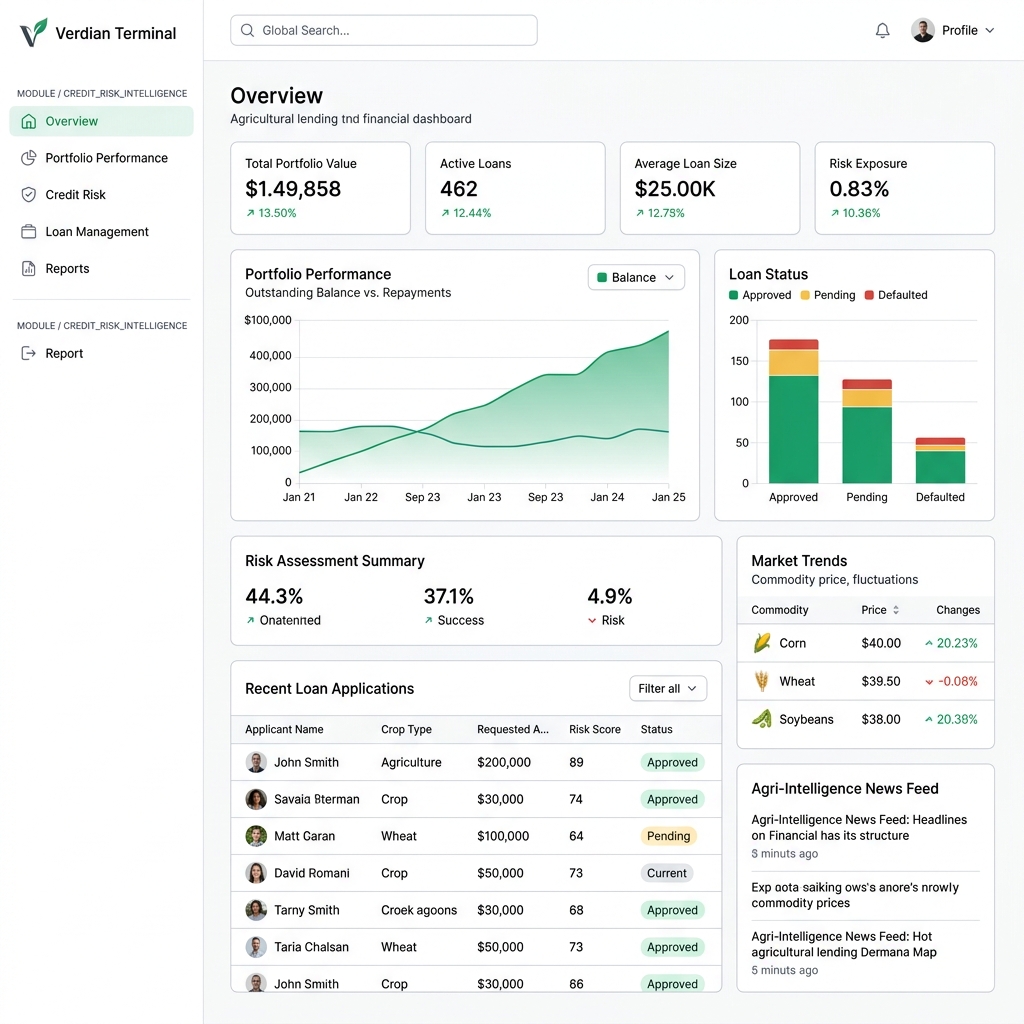
Task: Click the Current status badge for David Romani
Action: [666, 873]
